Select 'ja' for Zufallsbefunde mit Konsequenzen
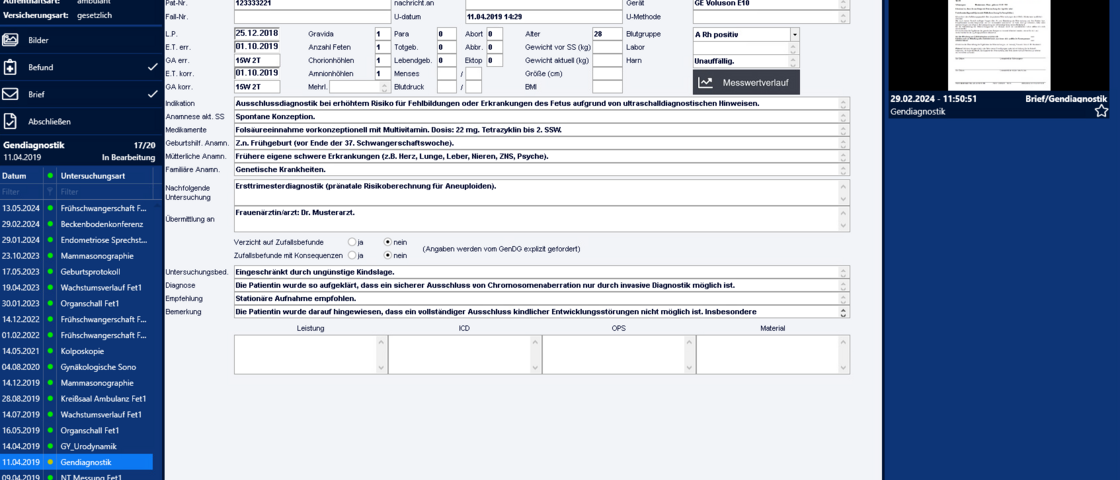Image resolution: width=1120 pixels, height=480 pixels. (351, 255)
